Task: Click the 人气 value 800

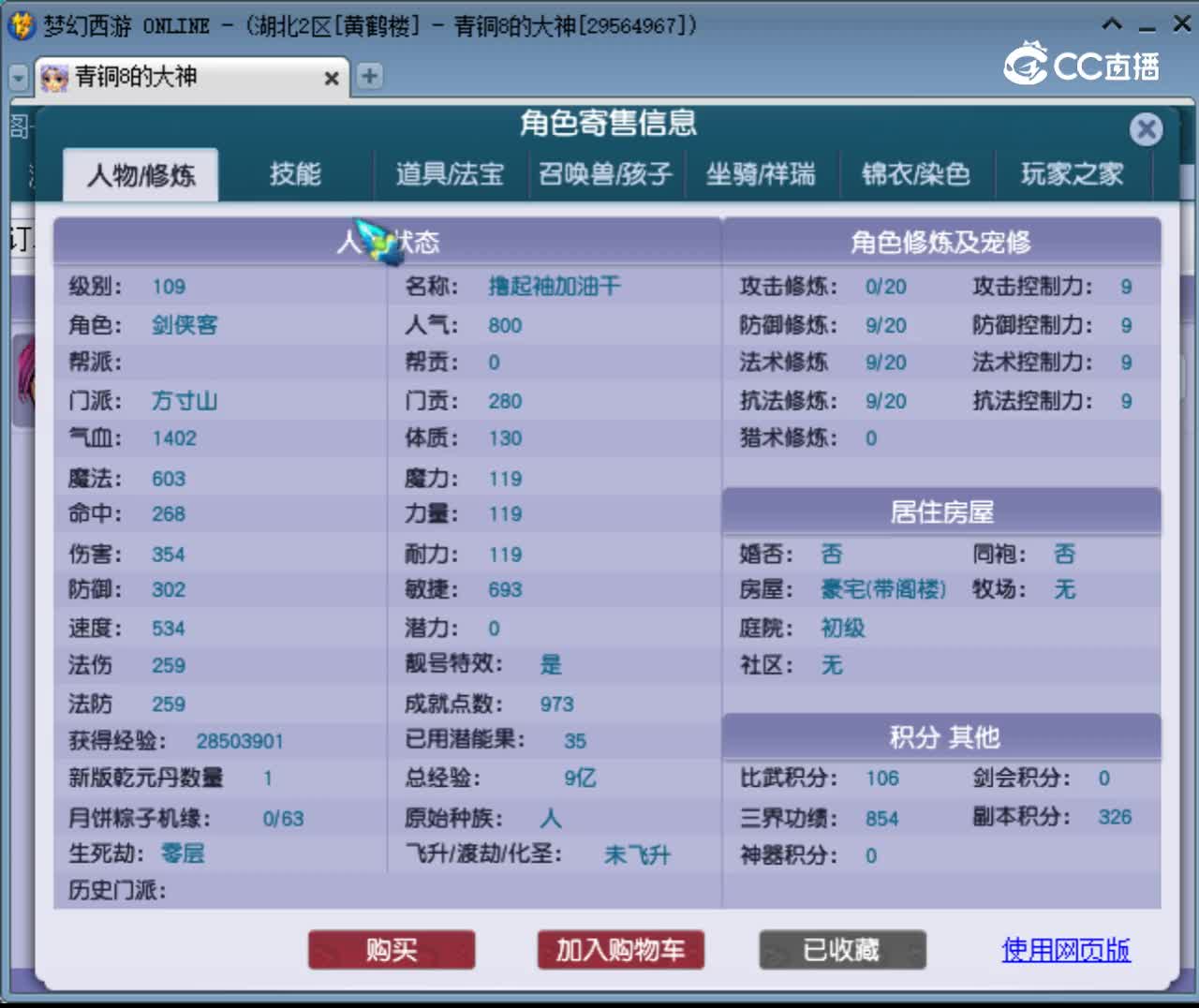Action: (x=505, y=325)
